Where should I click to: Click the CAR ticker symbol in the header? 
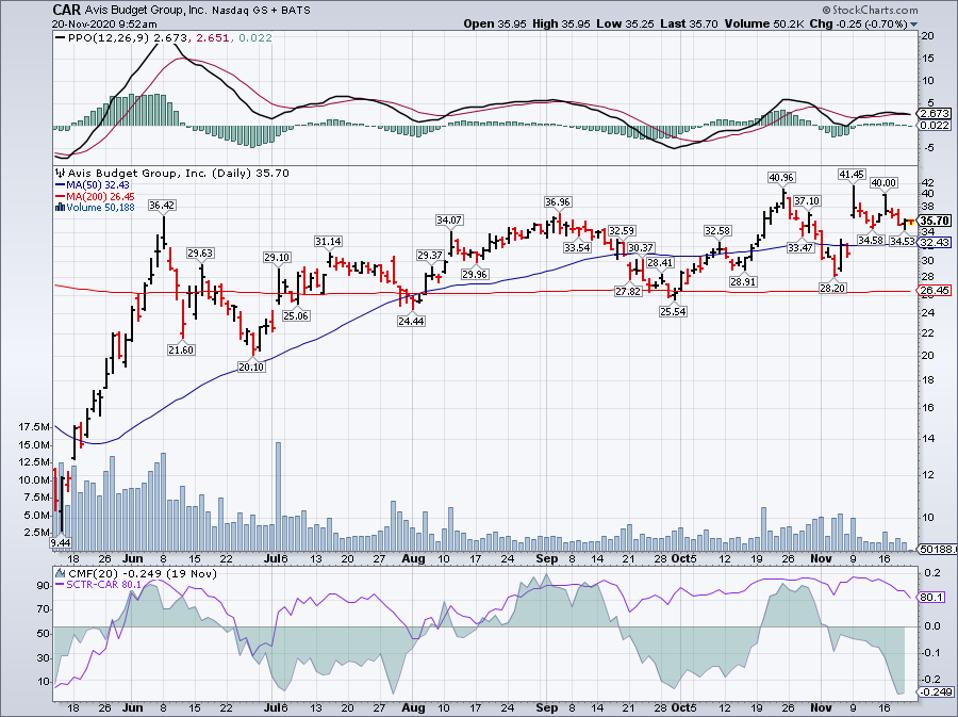66,10
